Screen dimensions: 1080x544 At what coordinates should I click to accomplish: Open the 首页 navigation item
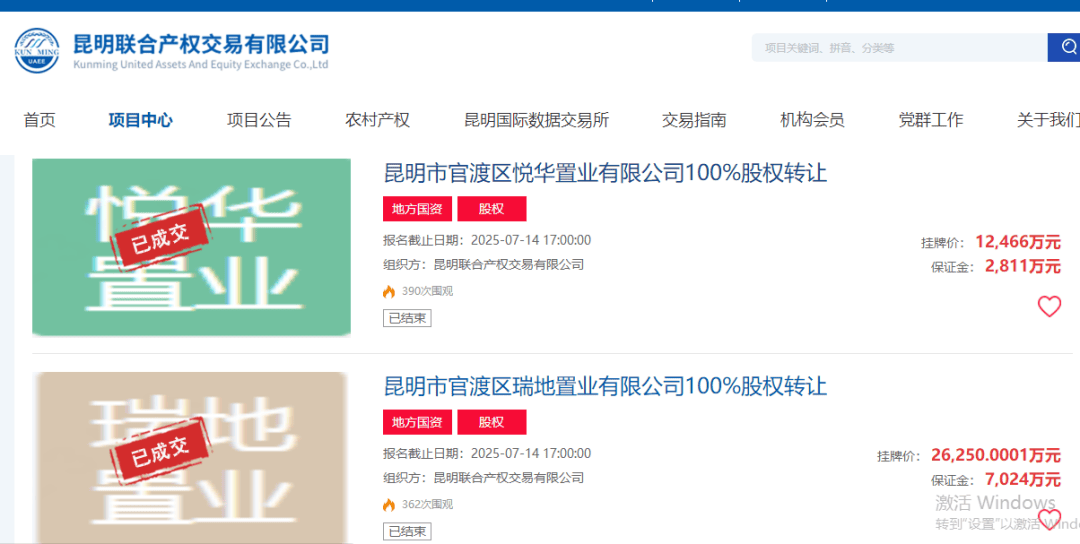(x=39, y=120)
